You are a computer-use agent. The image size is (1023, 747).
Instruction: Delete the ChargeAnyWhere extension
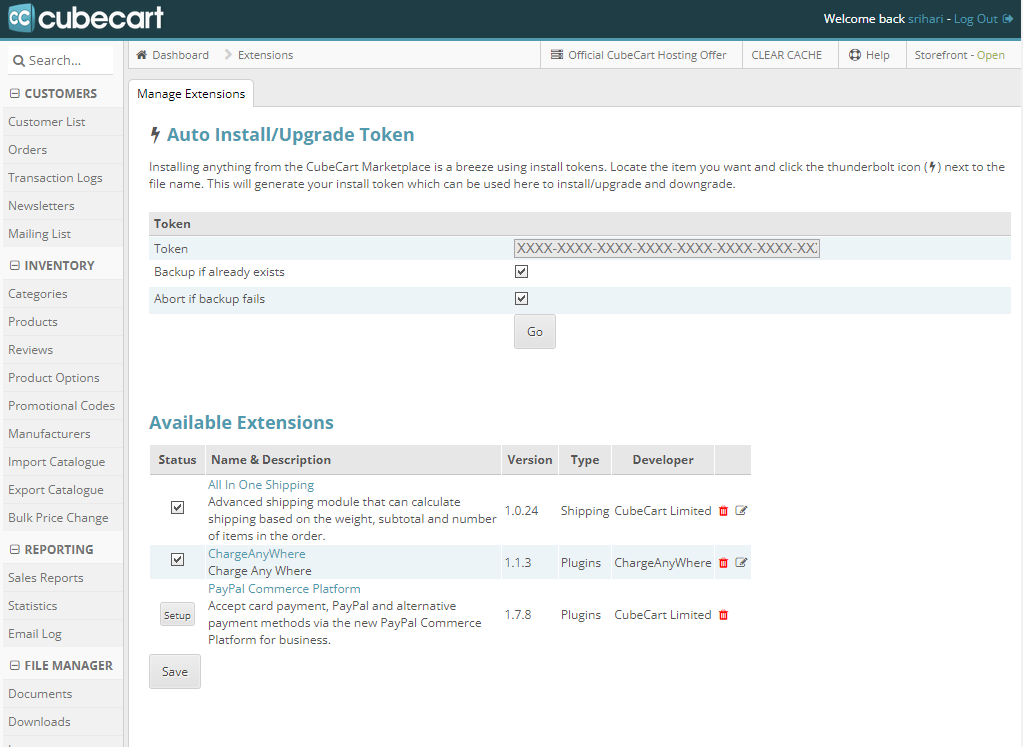pyautogui.click(x=723, y=562)
